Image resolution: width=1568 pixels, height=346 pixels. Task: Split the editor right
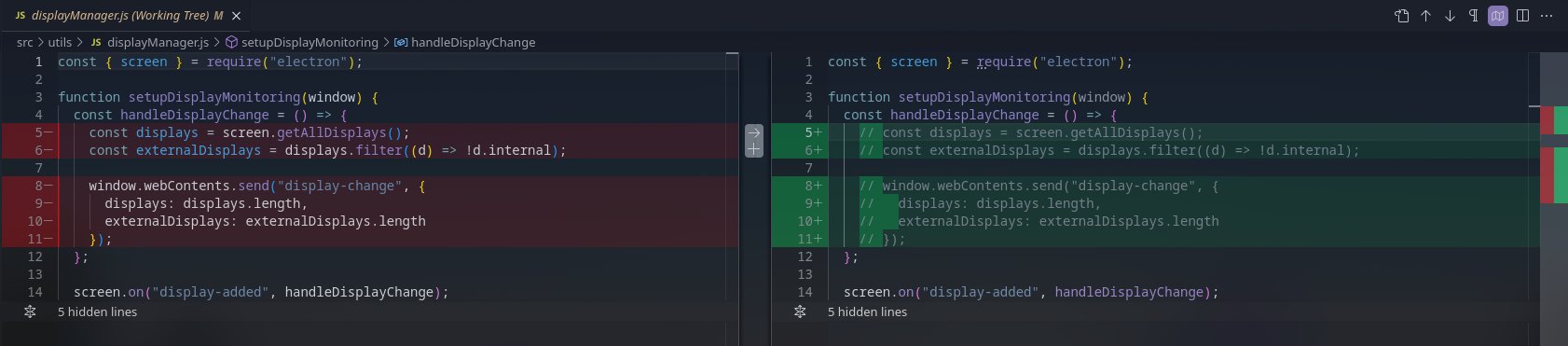[1522, 16]
